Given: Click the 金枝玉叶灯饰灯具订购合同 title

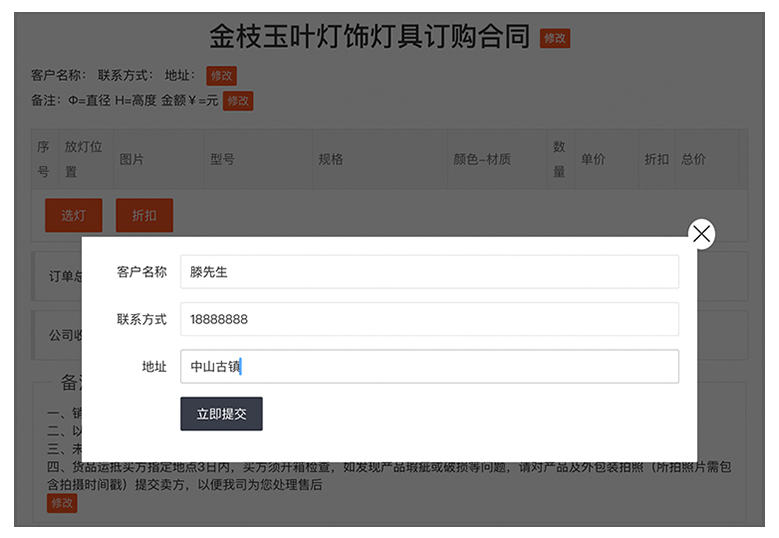Looking at the screenshot, I should click(x=369, y=37).
